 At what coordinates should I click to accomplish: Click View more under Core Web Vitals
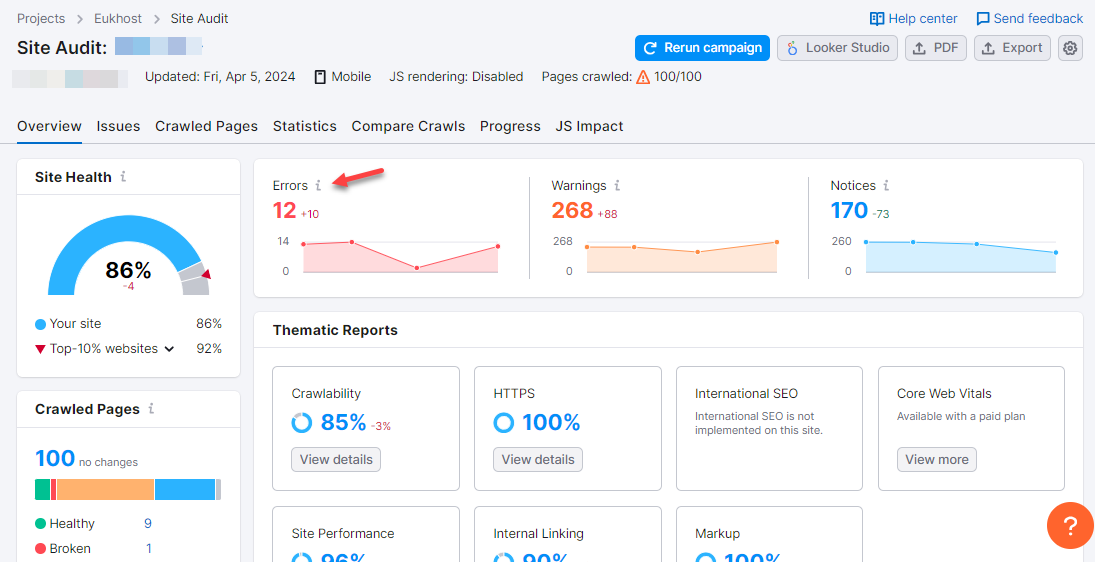(936, 460)
